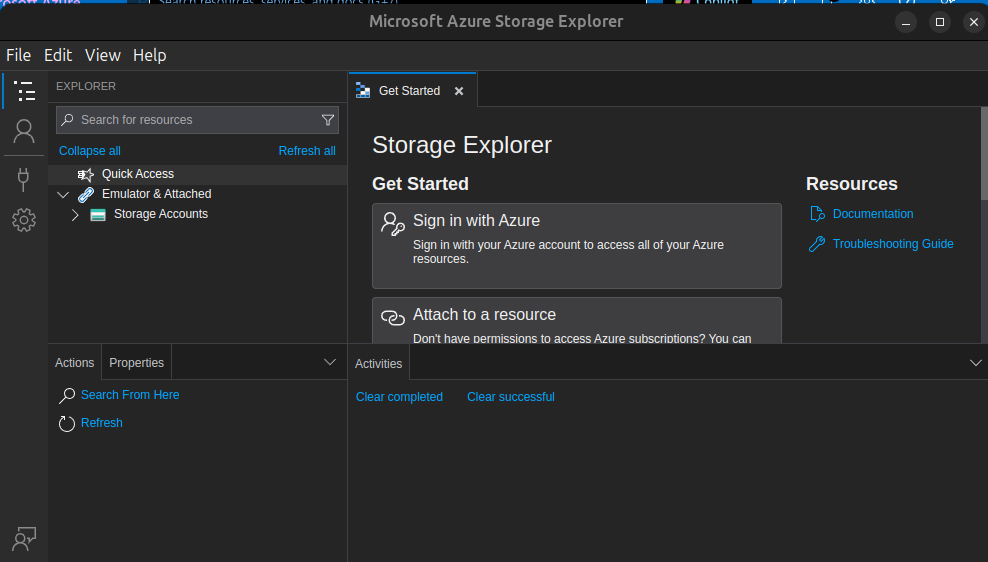
Task: Click the Sign in with Azure card
Action: 577,246
